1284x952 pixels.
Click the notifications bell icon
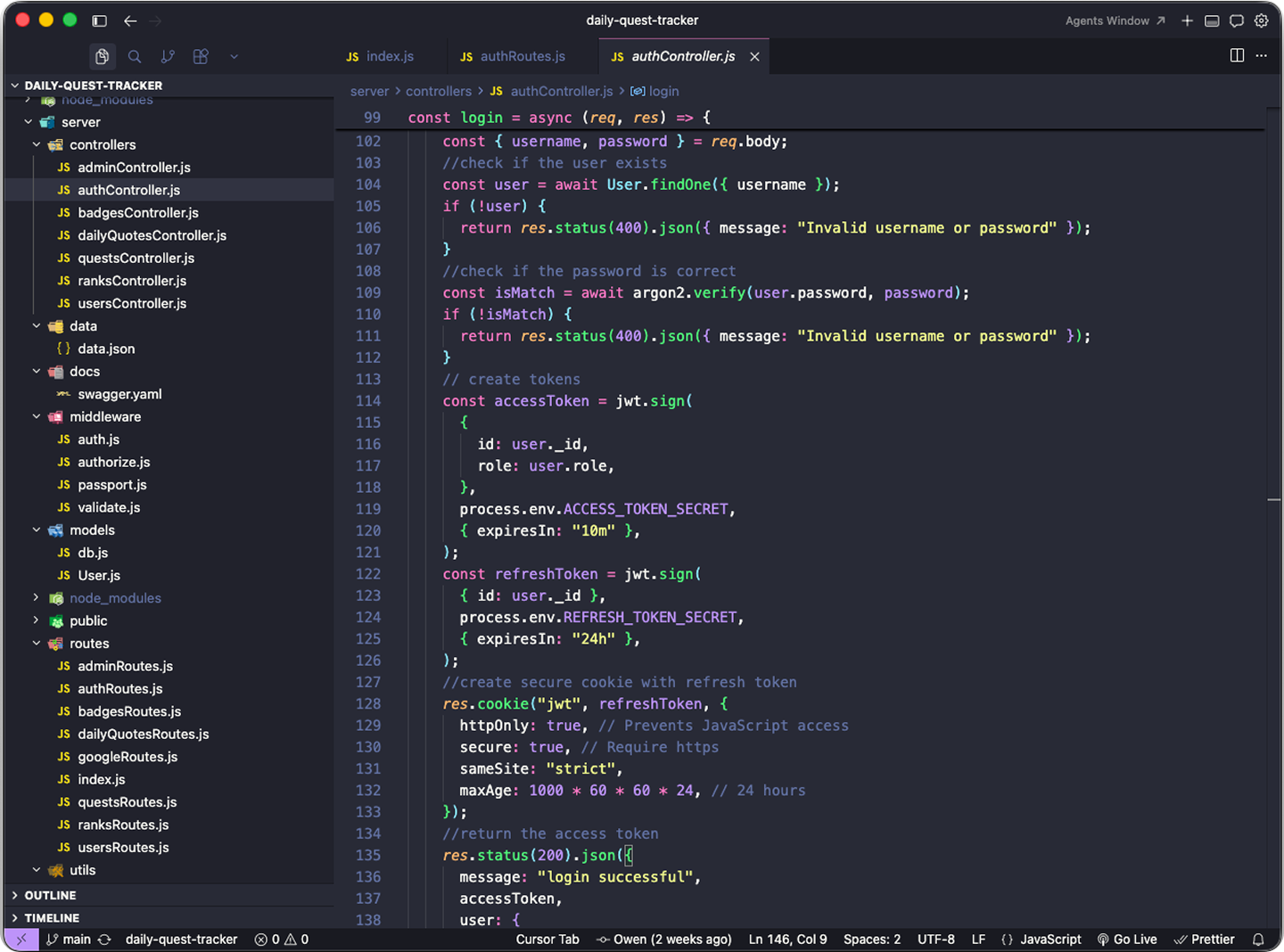coord(1258,940)
